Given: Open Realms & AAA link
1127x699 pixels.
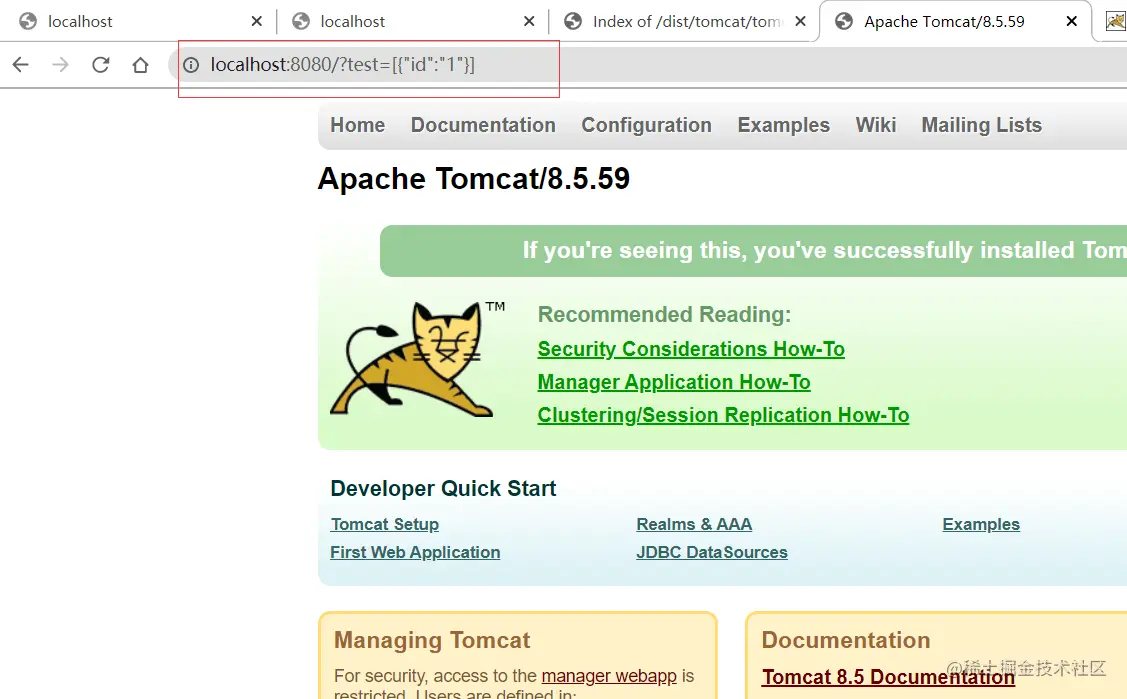Looking at the screenshot, I should coord(694,524).
